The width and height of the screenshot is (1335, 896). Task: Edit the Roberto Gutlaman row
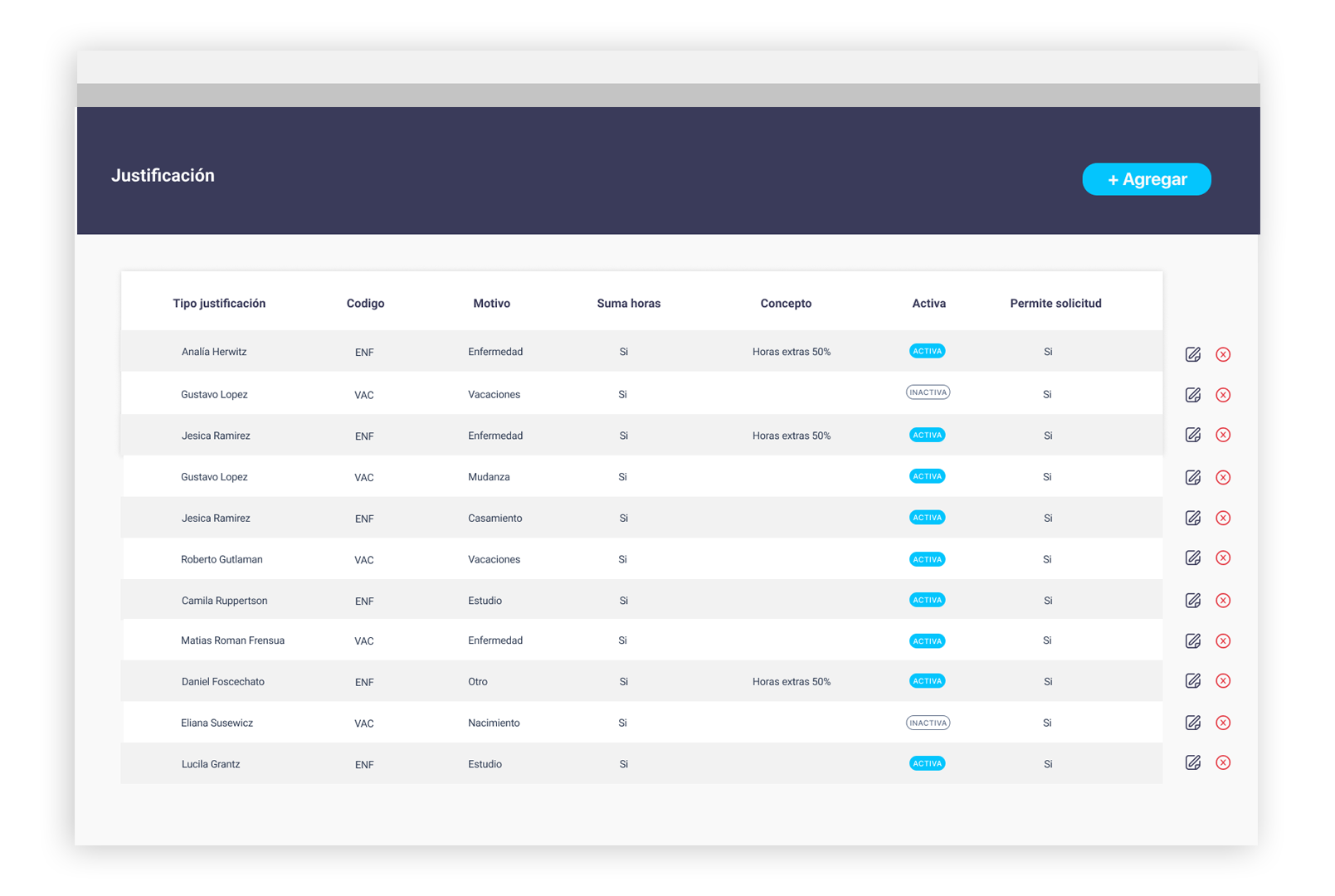point(1192,558)
